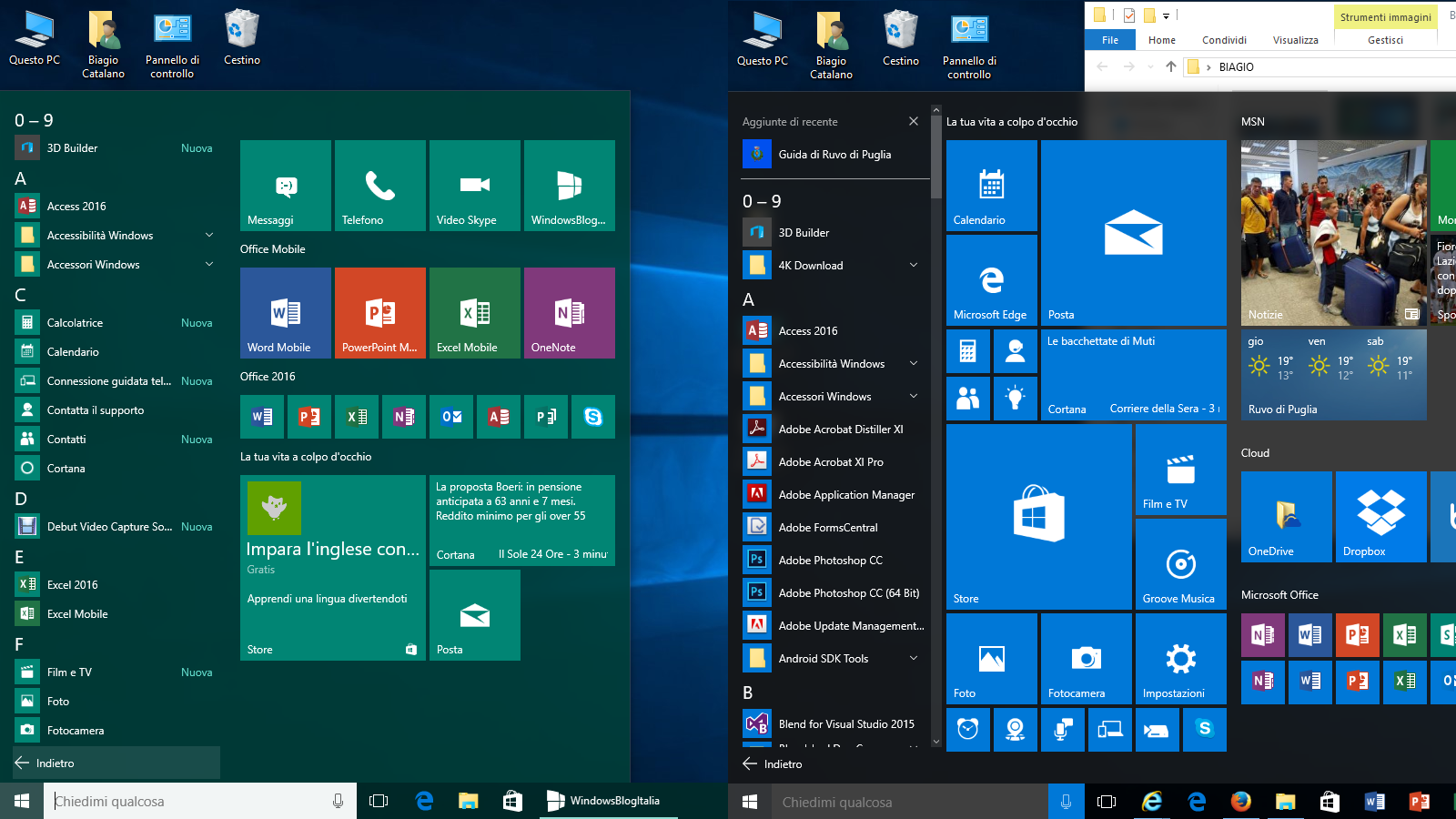Viewport: 1456px width, 819px height.
Task: Open the Dropbox tile
Action: point(1381,517)
